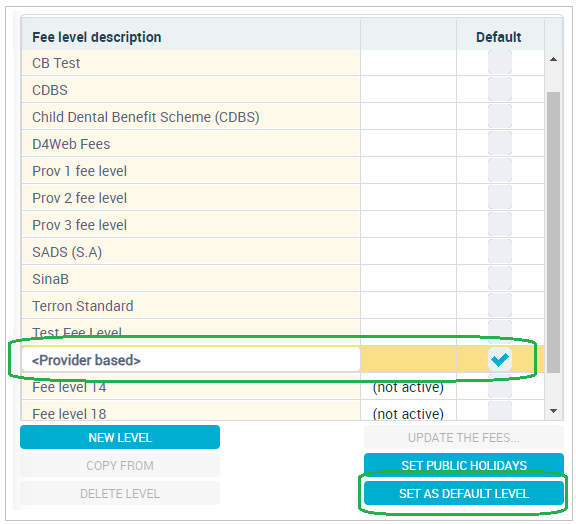Click the scroll down arrow in list
Screen dimensions: 576x524
point(553,411)
